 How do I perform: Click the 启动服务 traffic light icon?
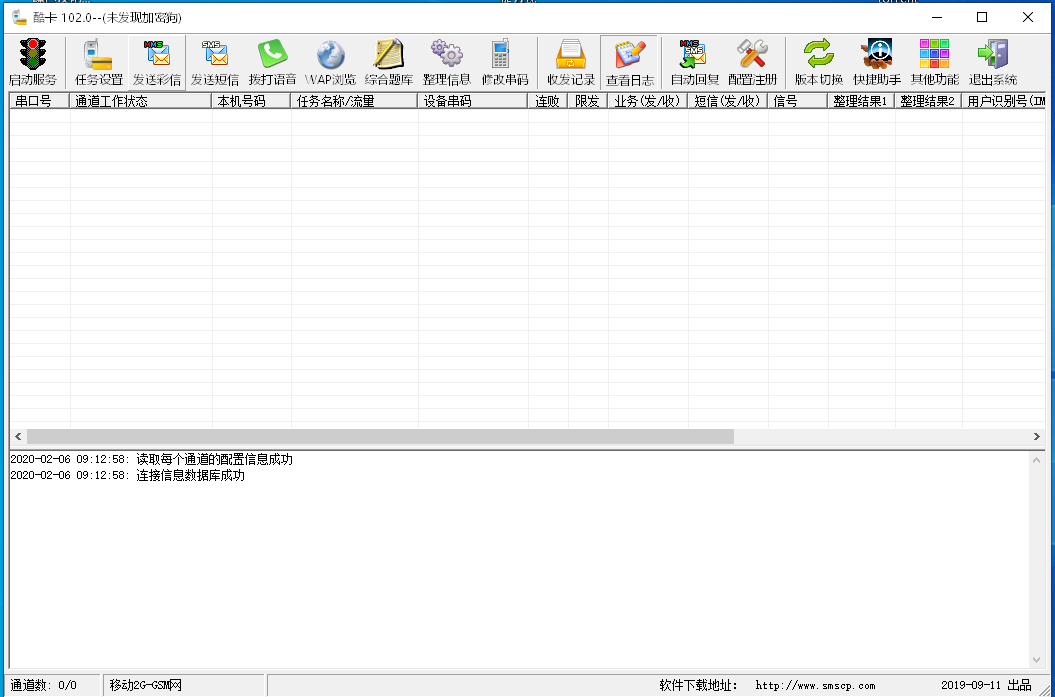pos(32,55)
